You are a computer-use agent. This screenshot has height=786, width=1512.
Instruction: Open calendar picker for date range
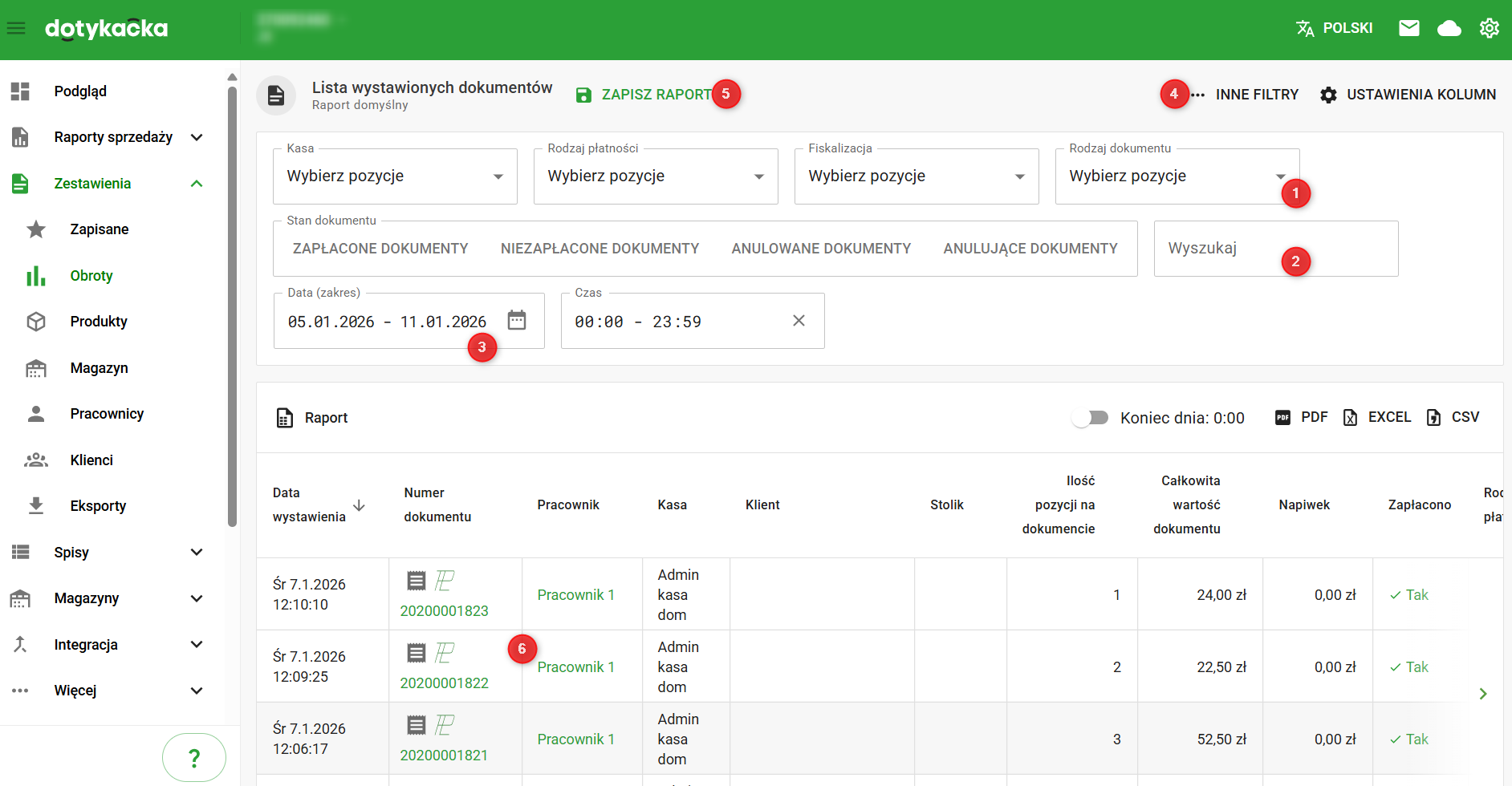(517, 321)
